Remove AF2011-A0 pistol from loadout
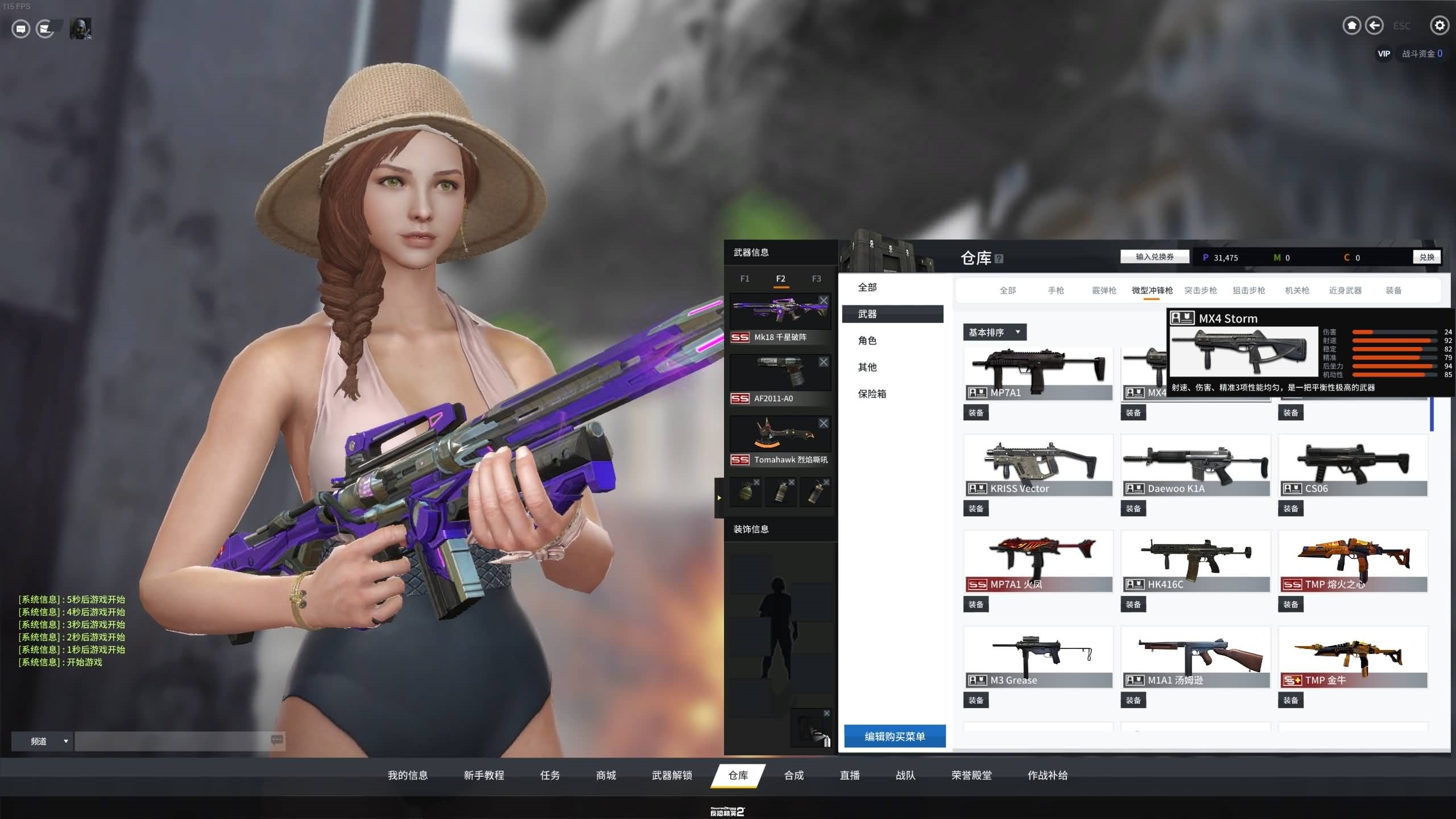The image size is (1456, 819). [x=824, y=362]
